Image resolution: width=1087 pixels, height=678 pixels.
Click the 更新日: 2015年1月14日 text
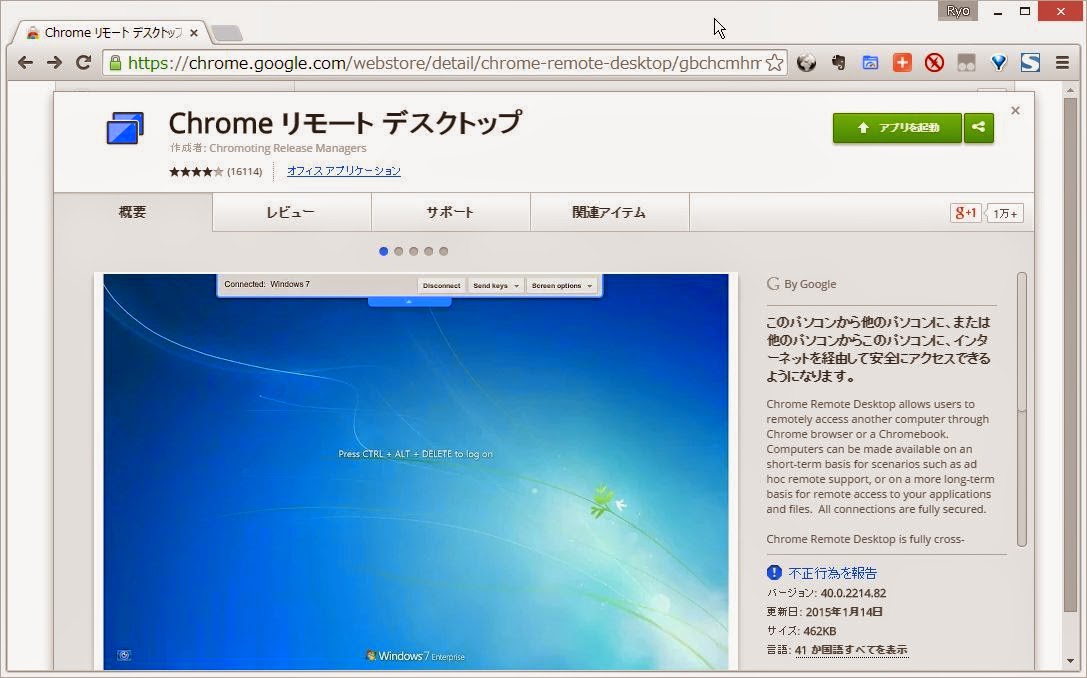click(824, 611)
